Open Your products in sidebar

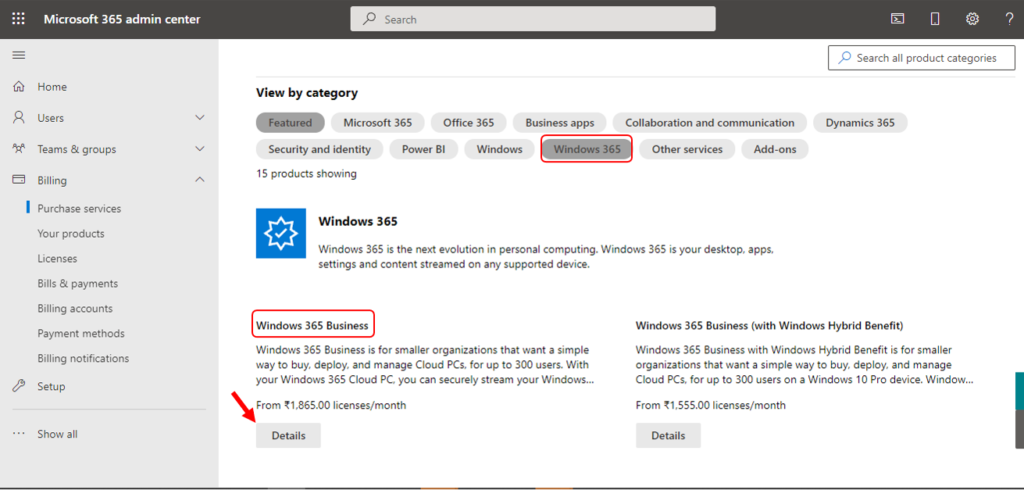[71, 233]
